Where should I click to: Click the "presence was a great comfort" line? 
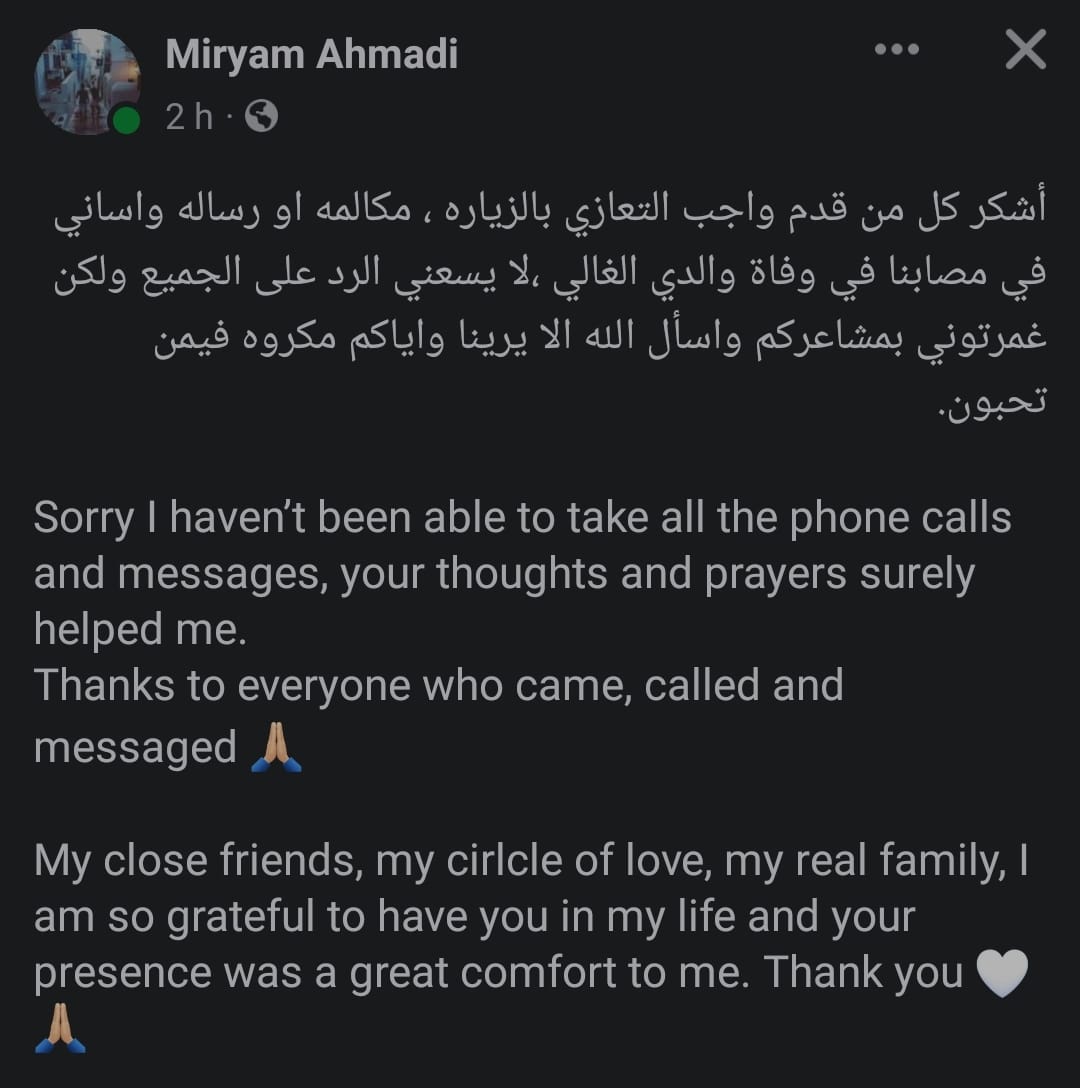497,974
